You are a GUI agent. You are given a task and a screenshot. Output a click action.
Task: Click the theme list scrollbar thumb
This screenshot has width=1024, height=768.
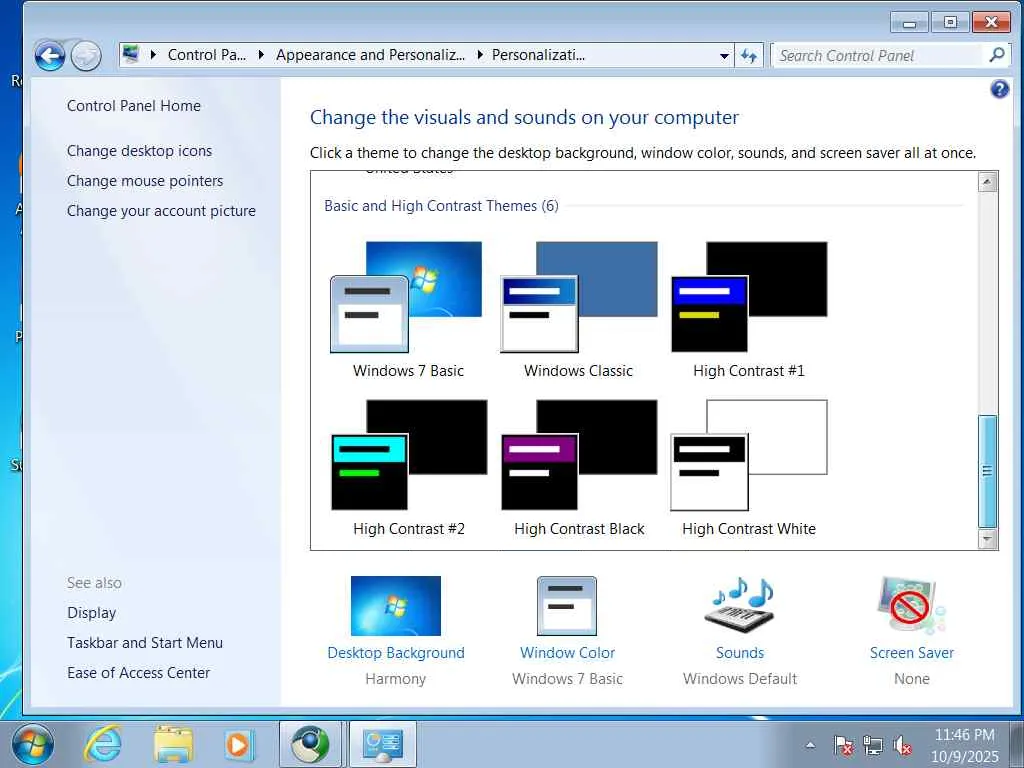[987, 471]
